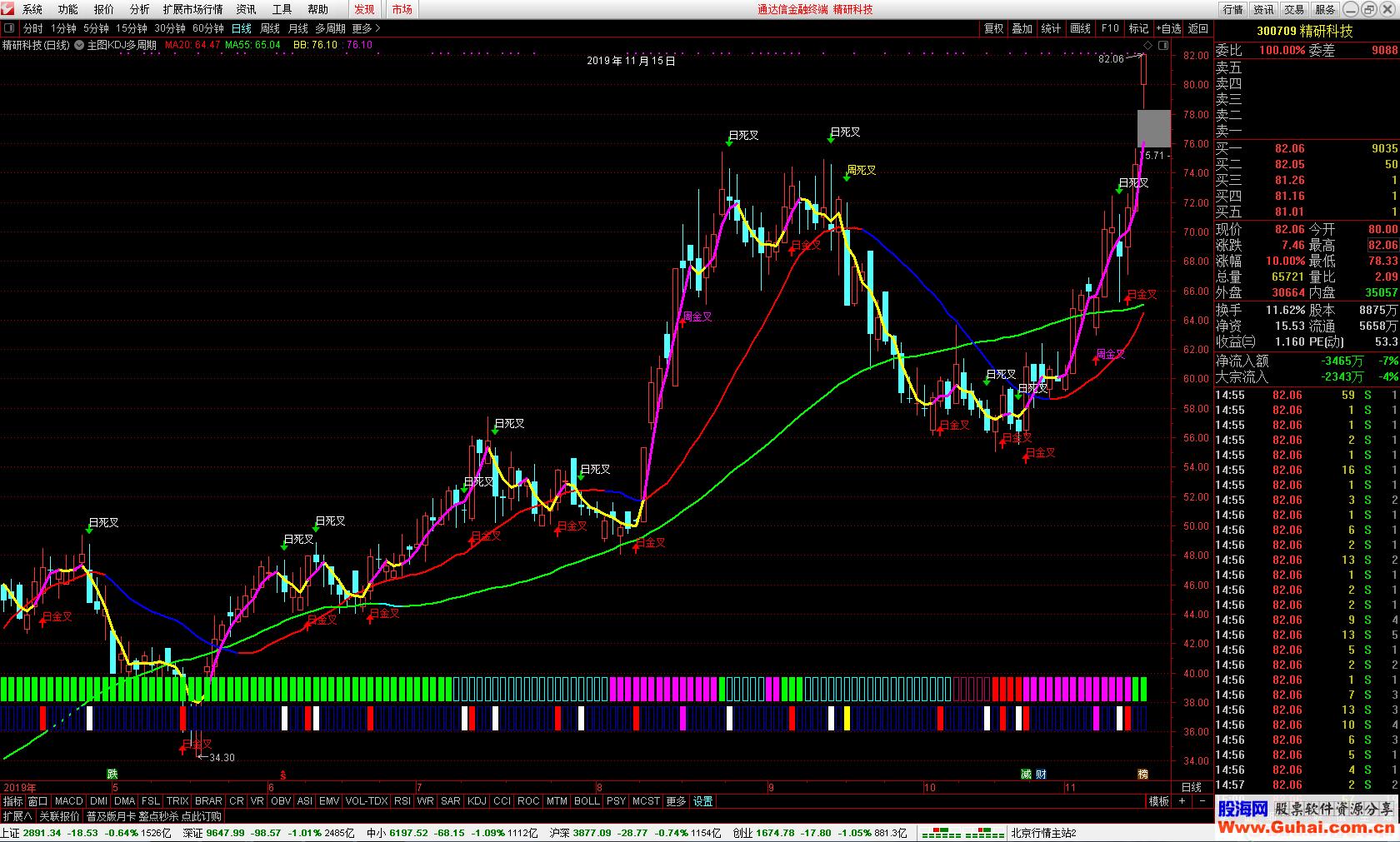
Task: Open the 功能 menu
Action: 68,9
